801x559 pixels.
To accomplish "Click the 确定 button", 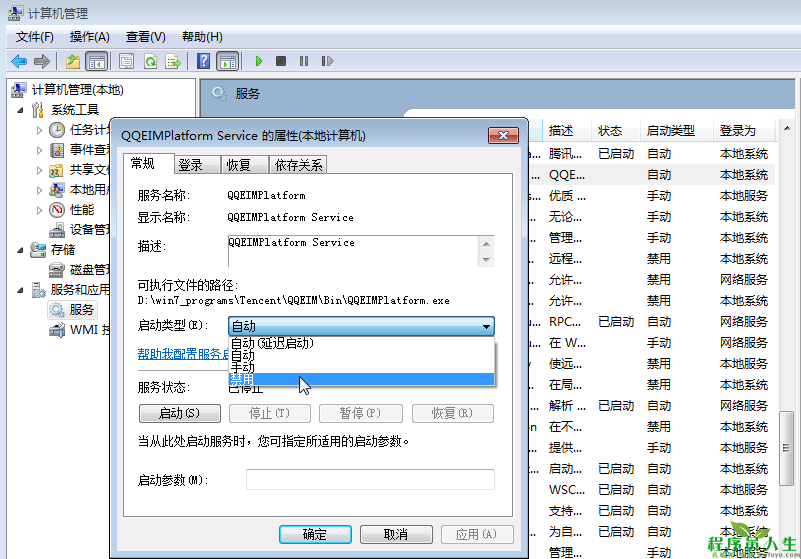I will (315, 534).
